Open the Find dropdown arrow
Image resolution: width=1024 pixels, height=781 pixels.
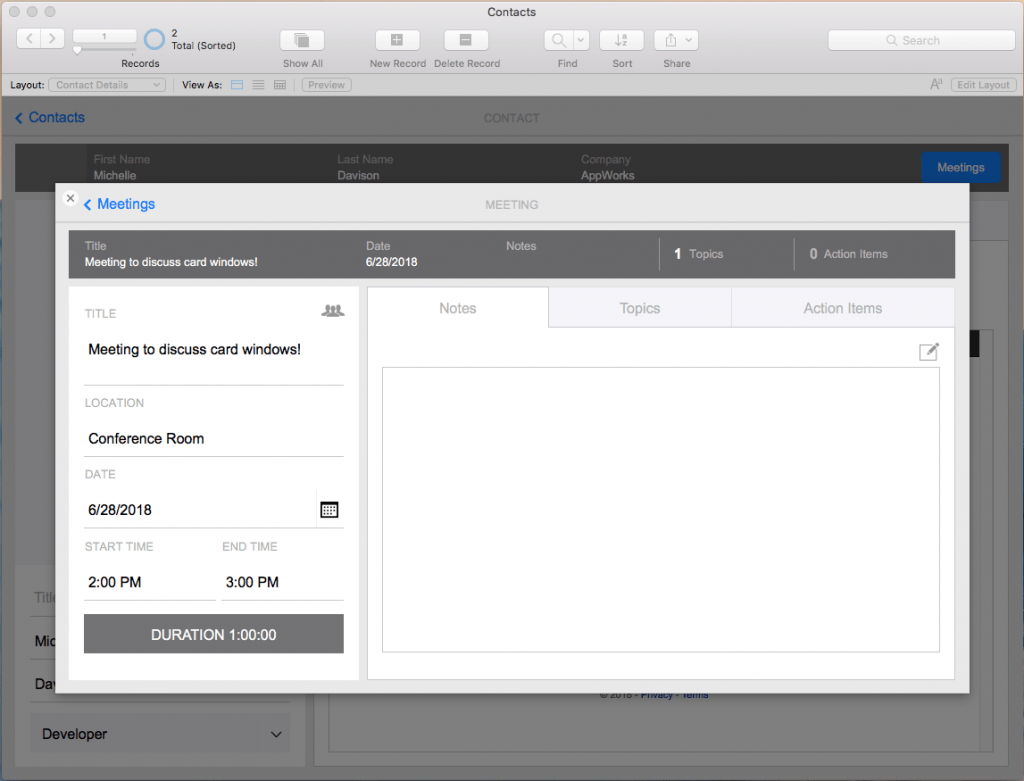tap(581, 40)
